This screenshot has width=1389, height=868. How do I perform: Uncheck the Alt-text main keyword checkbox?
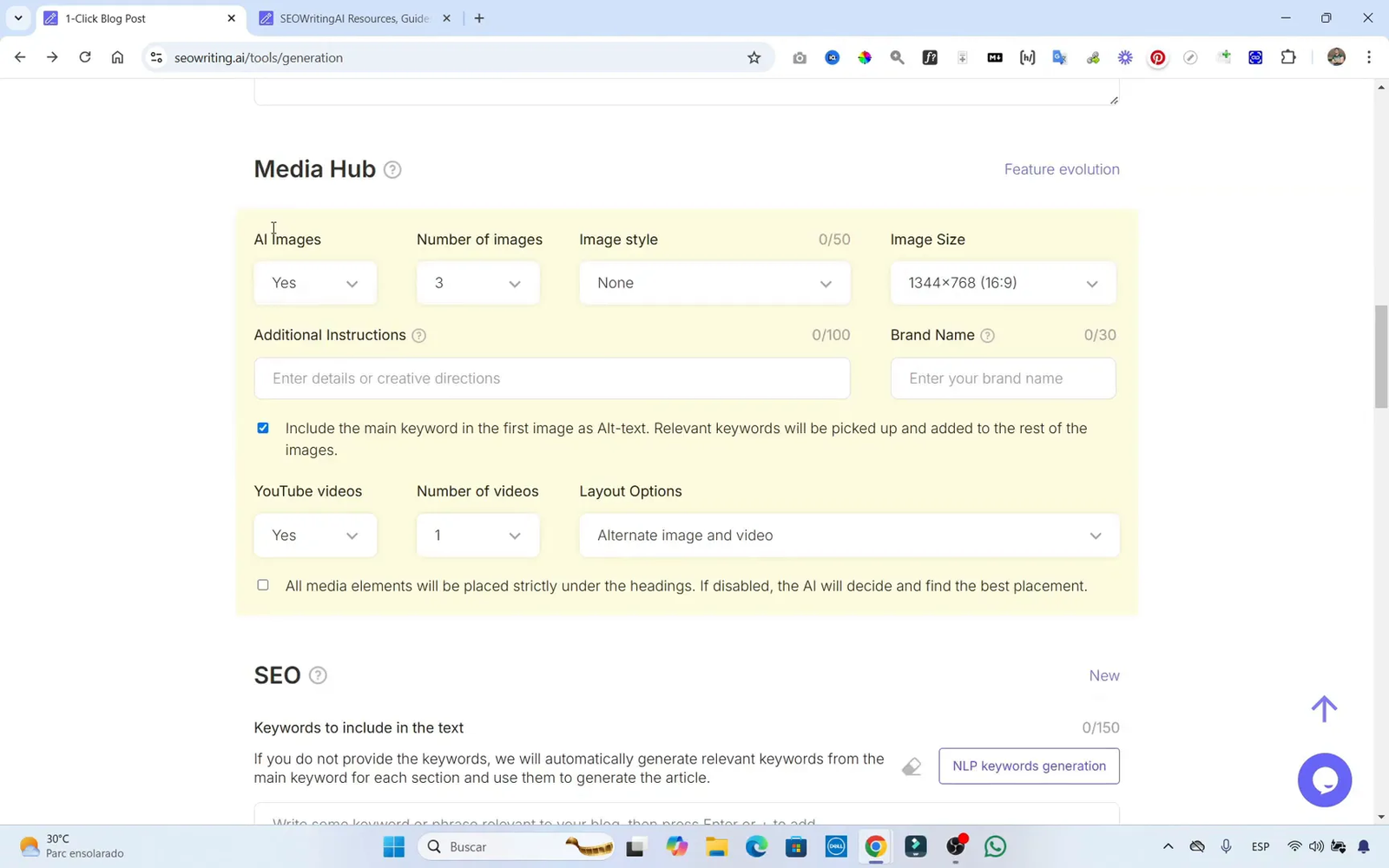coord(262,428)
